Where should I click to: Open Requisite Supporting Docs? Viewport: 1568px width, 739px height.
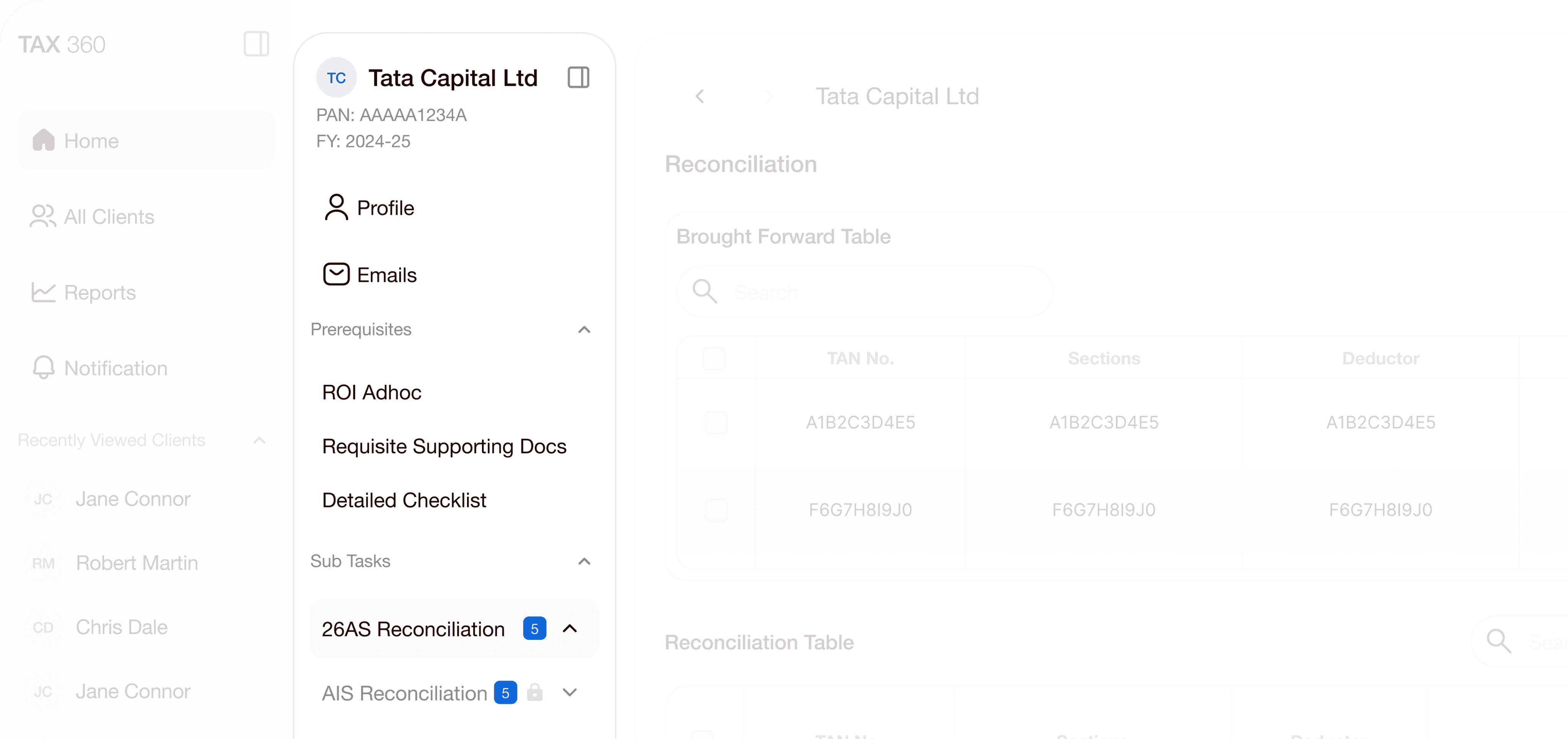pos(444,446)
